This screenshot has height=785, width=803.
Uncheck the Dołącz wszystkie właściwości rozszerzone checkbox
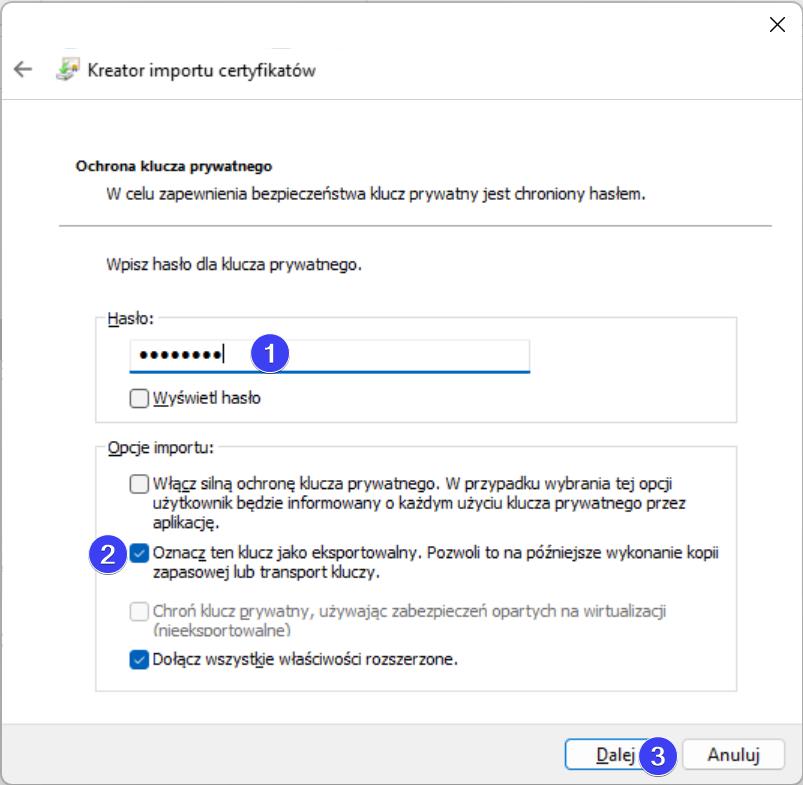[x=140, y=659]
